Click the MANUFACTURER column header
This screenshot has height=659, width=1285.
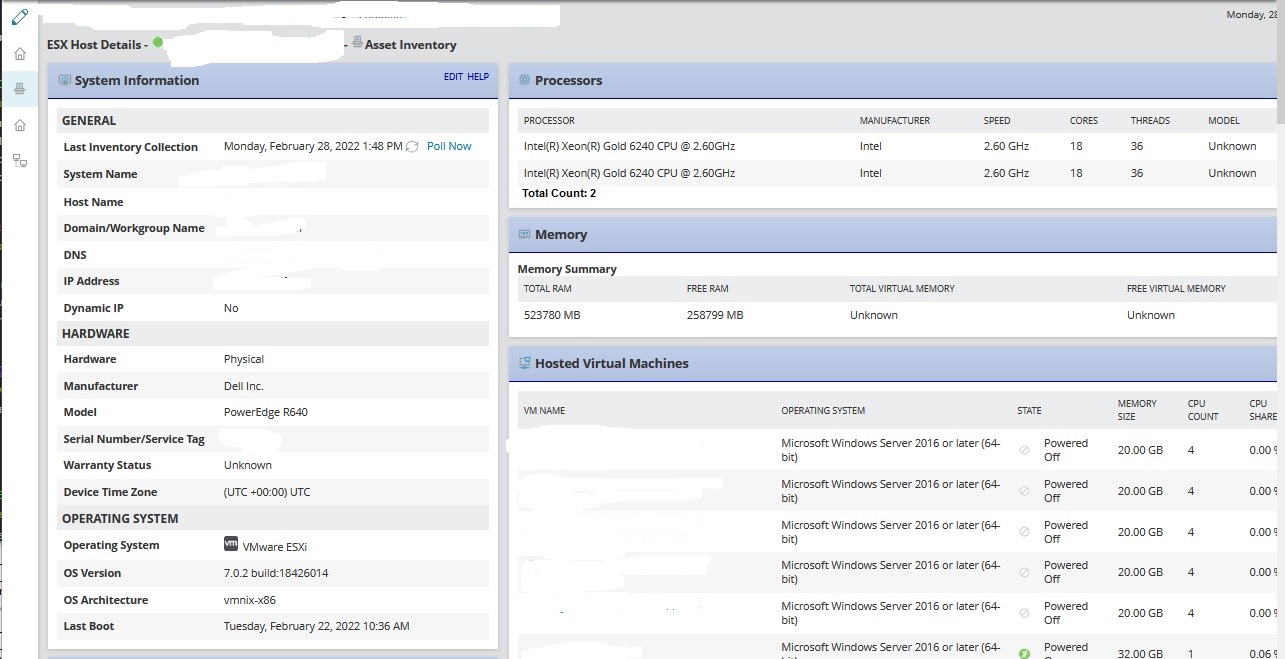point(895,121)
